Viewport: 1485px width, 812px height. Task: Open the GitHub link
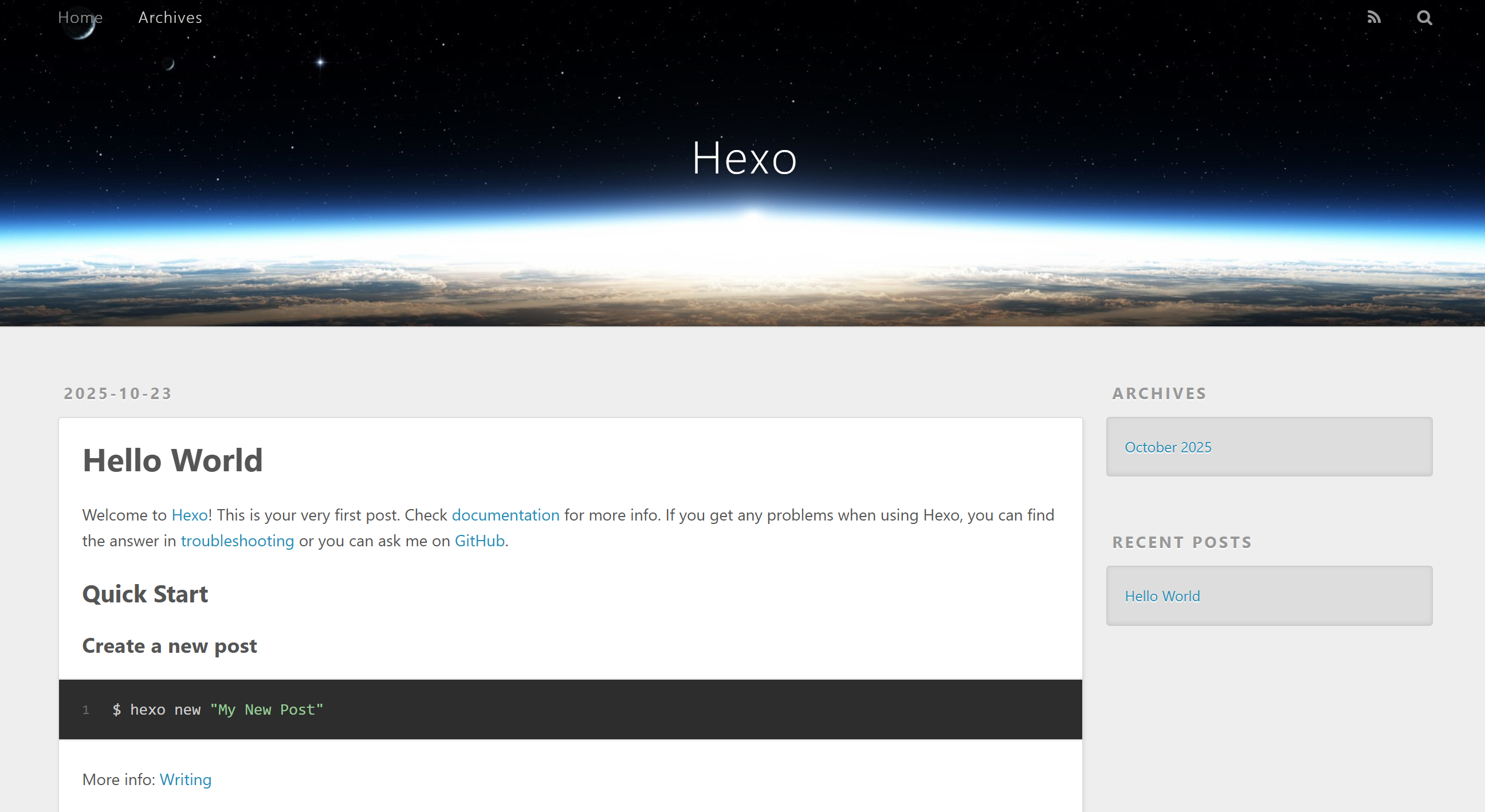(480, 541)
